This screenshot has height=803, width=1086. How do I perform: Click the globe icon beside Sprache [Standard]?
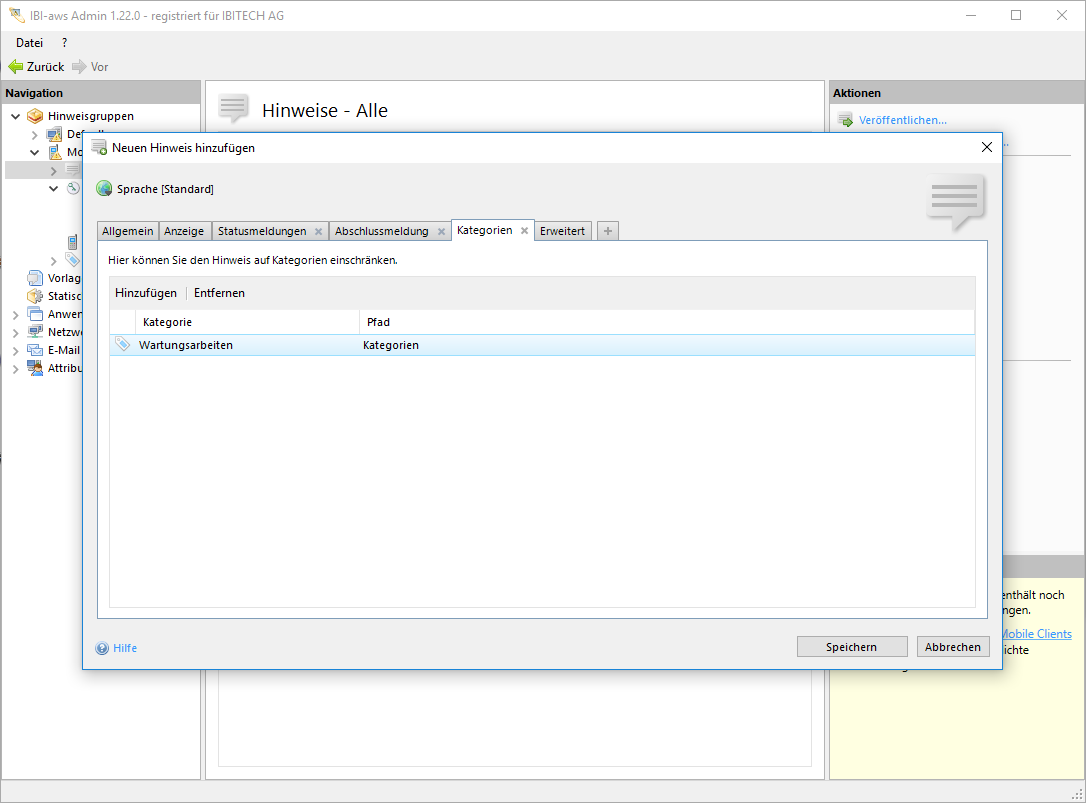104,189
